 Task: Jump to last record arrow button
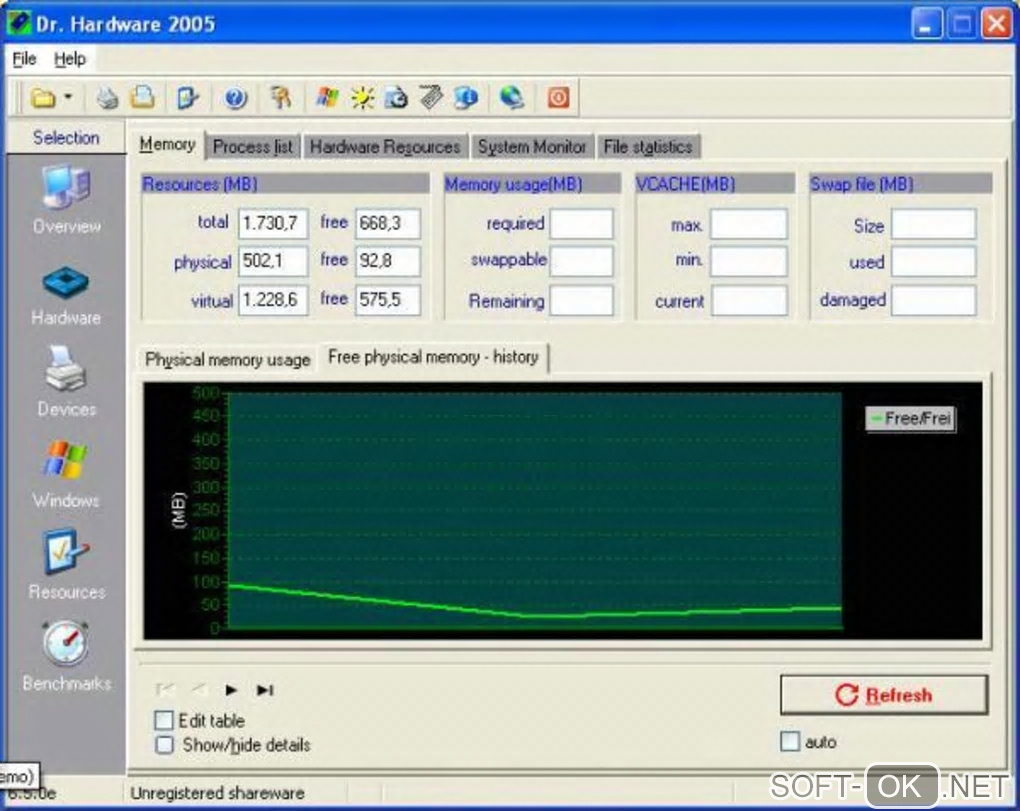pyautogui.click(x=264, y=690)
